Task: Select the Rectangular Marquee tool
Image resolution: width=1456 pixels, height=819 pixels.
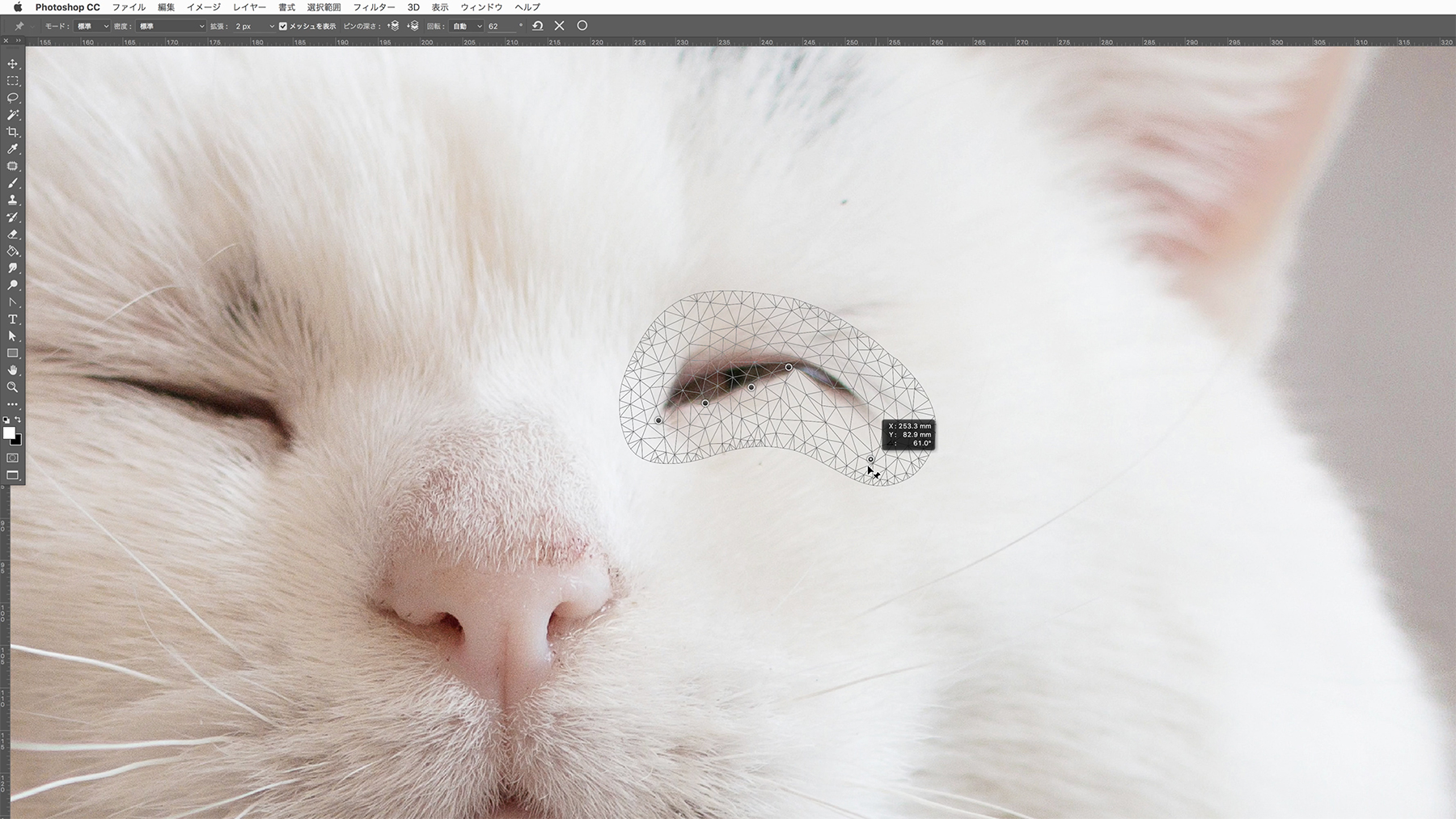Action: [12, 81]
